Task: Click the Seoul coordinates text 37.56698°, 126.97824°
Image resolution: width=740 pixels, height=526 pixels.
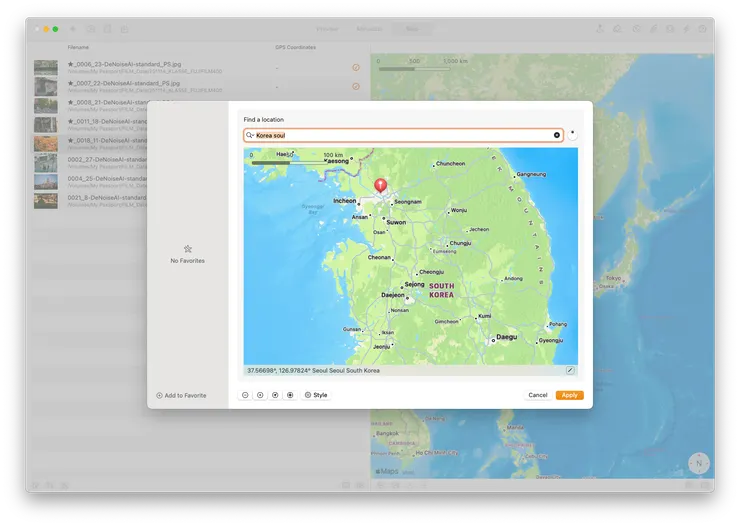Action: pos(279,370)
